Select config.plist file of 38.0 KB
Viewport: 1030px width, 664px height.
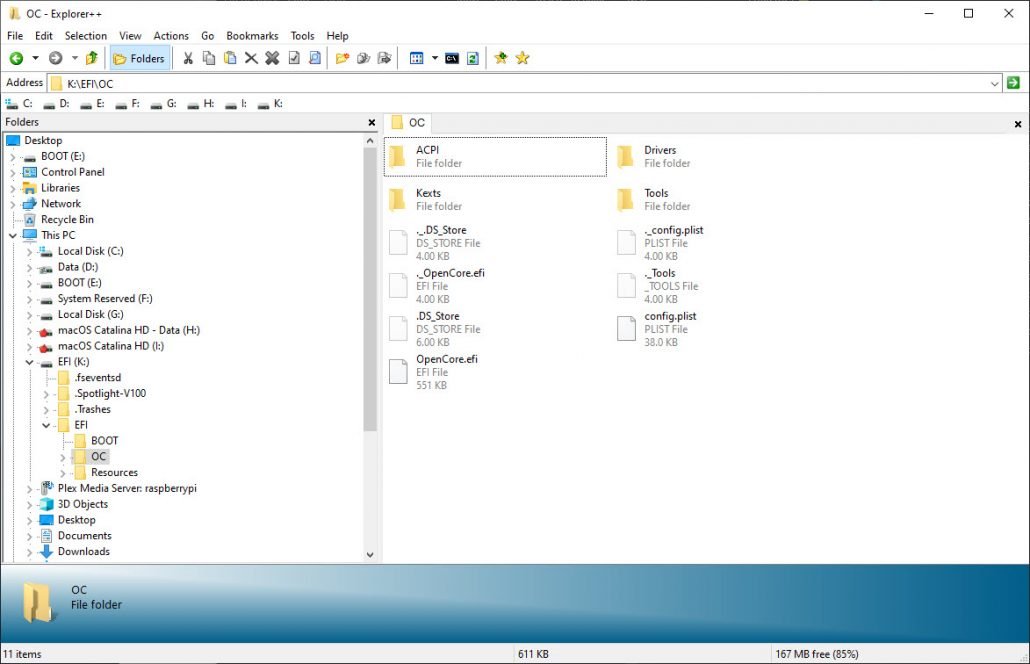[x=670, y=316]
